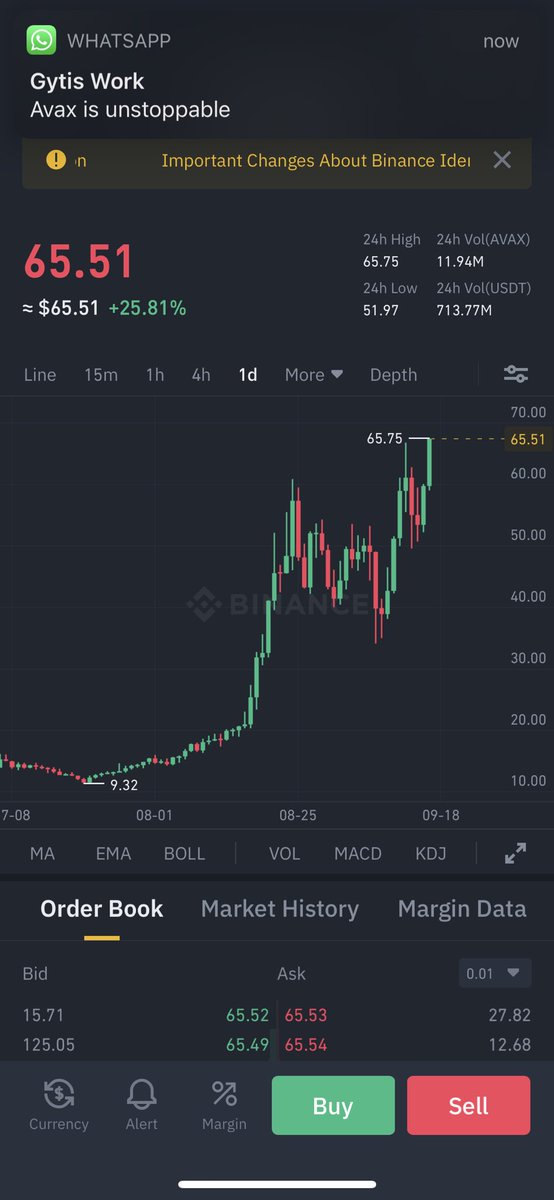Tap the 24h Vol(USDT) 713.77M value

coord(464,311)
